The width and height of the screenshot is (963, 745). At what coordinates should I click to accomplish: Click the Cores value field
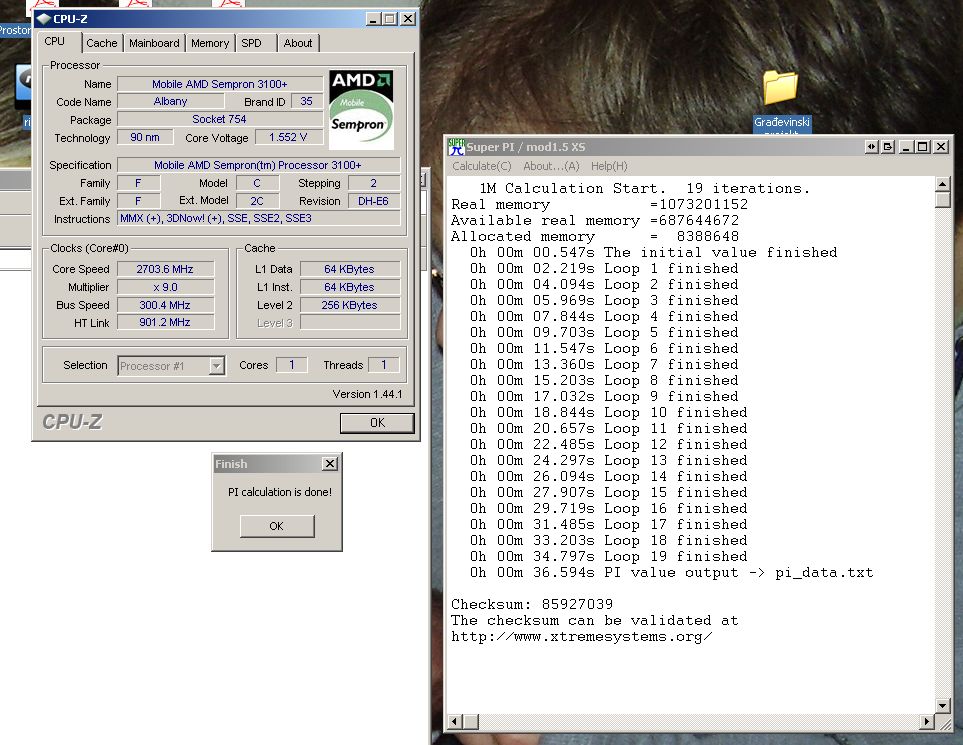click(292, 365)
